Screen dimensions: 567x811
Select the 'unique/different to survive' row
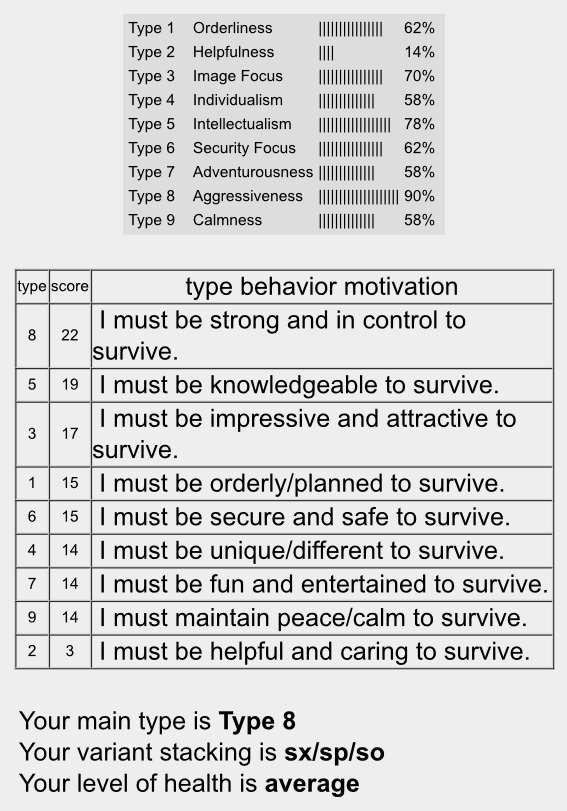(x=285, y=551)
